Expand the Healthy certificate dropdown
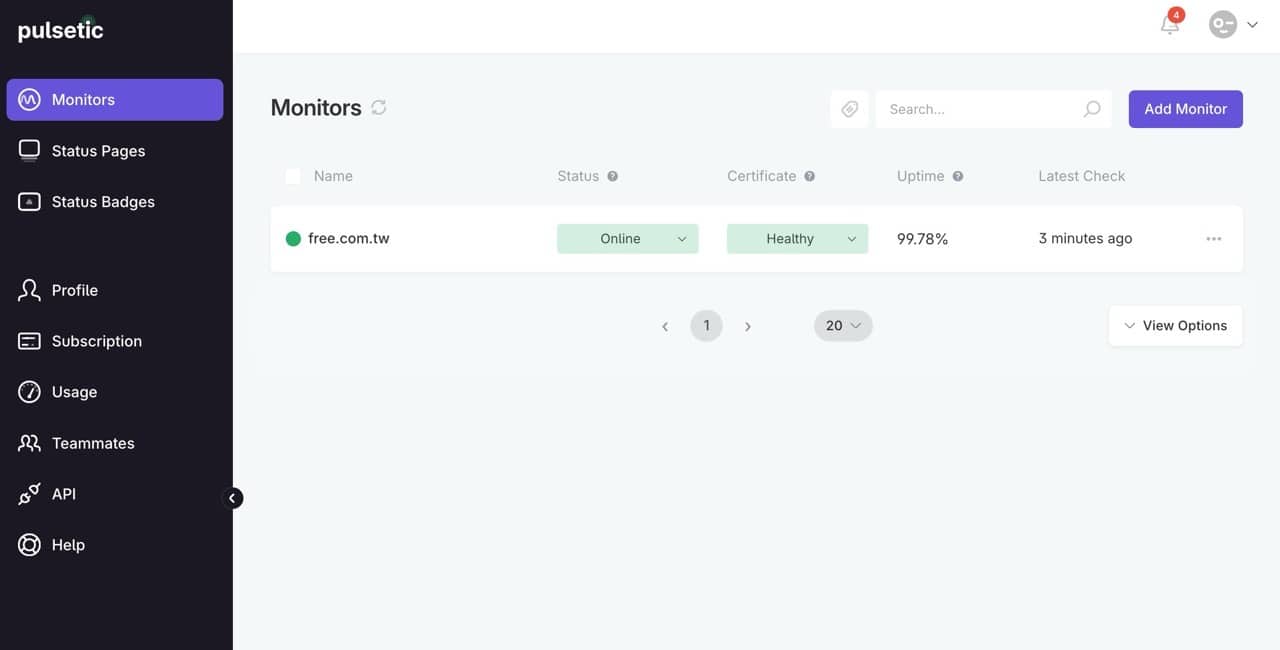1280x650 pixels. (x=797, y=239)
